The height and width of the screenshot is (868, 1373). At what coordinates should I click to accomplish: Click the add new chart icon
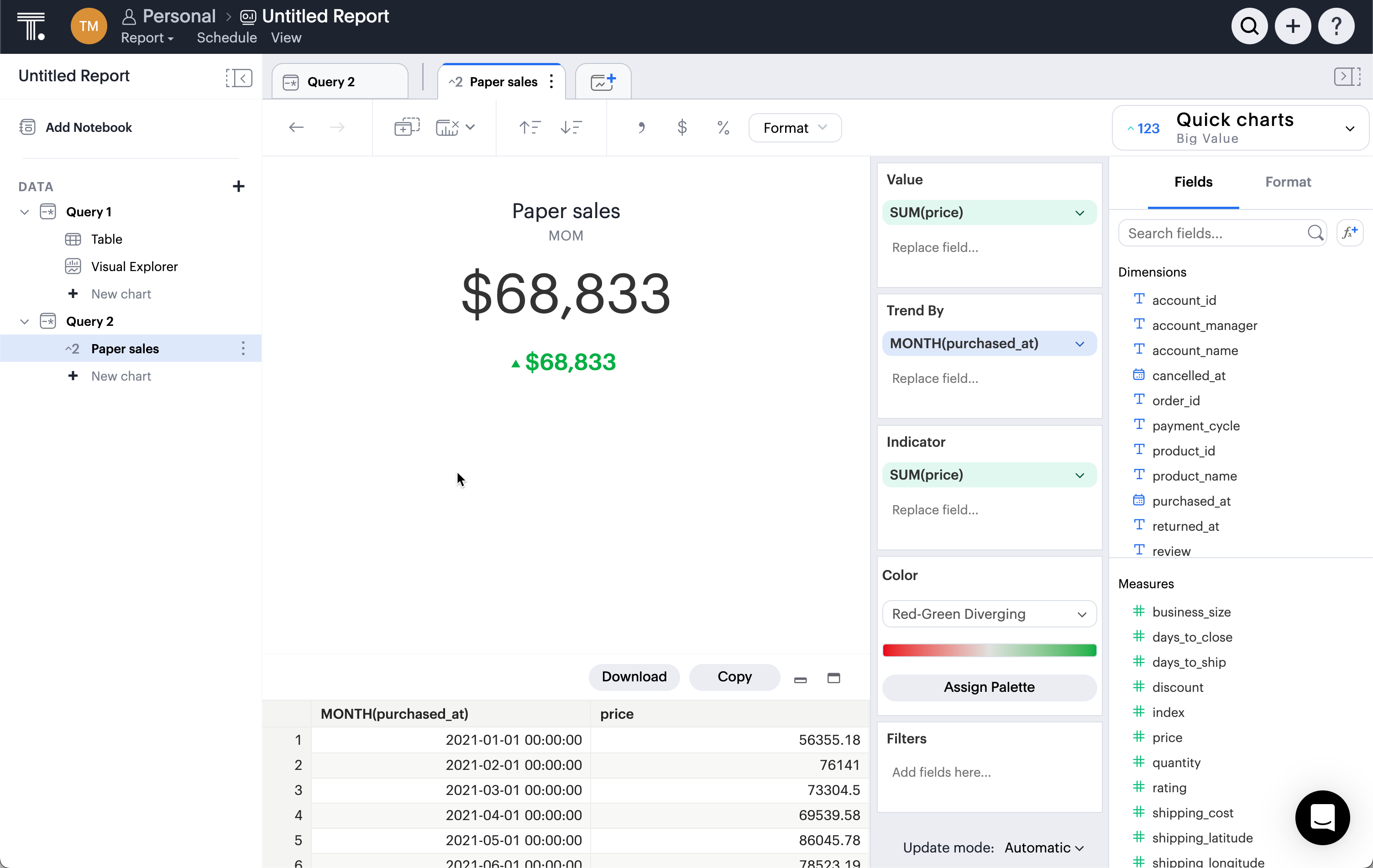pyautogui.click(x=602, y=81)
